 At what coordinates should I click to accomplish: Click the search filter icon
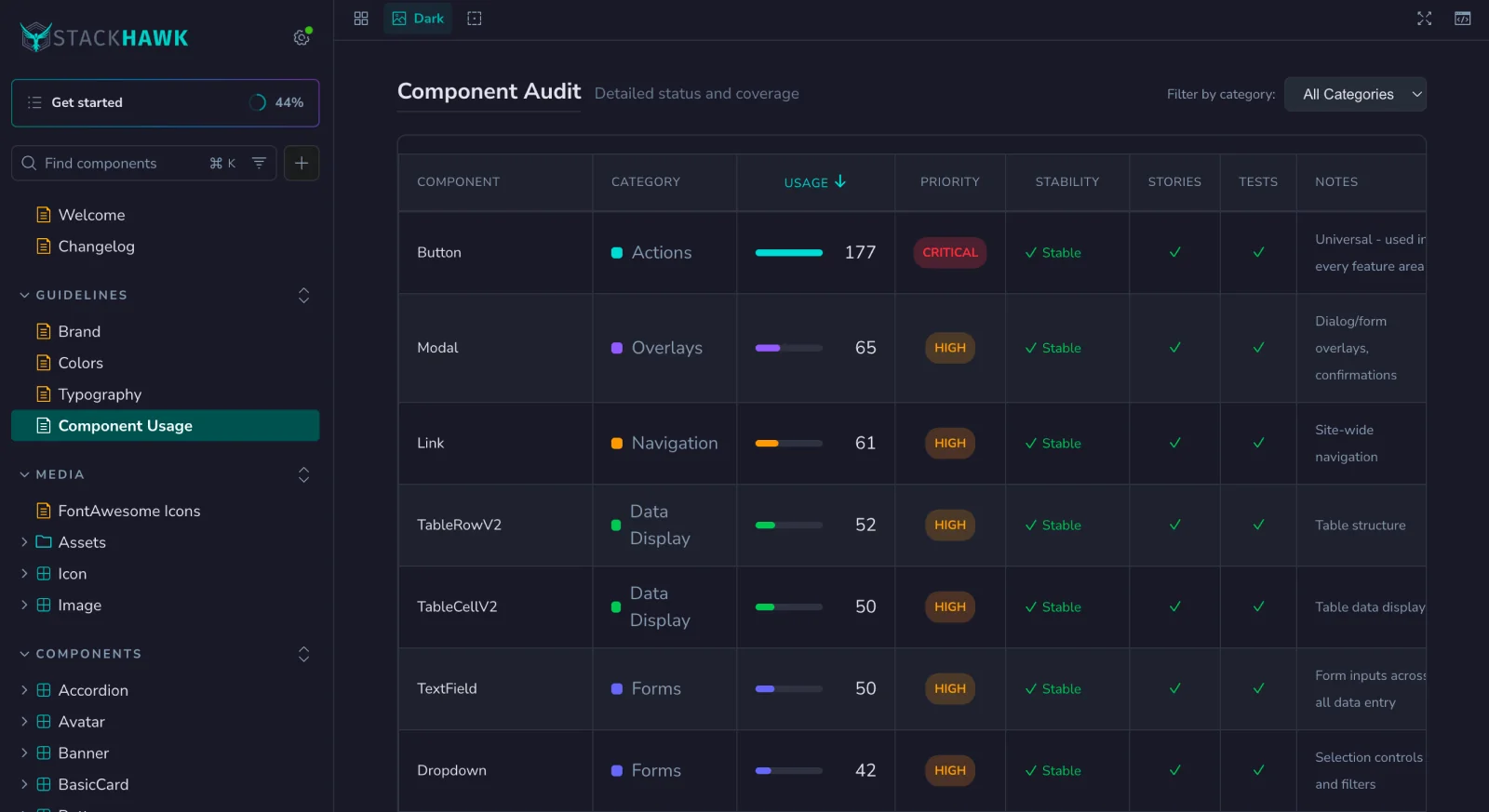(x=259, y=163)
